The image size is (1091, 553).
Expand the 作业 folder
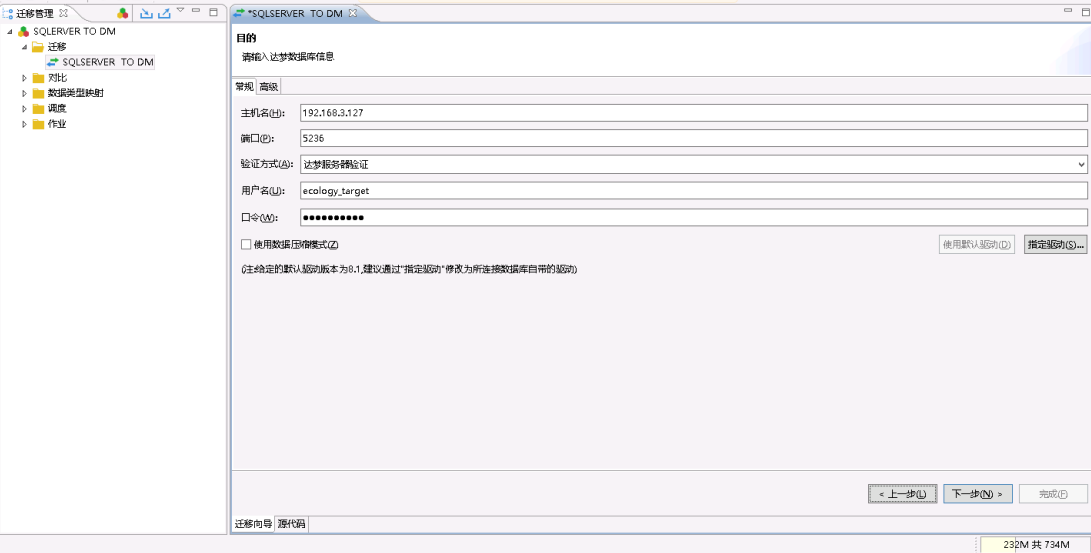click(x=24, y=124)
